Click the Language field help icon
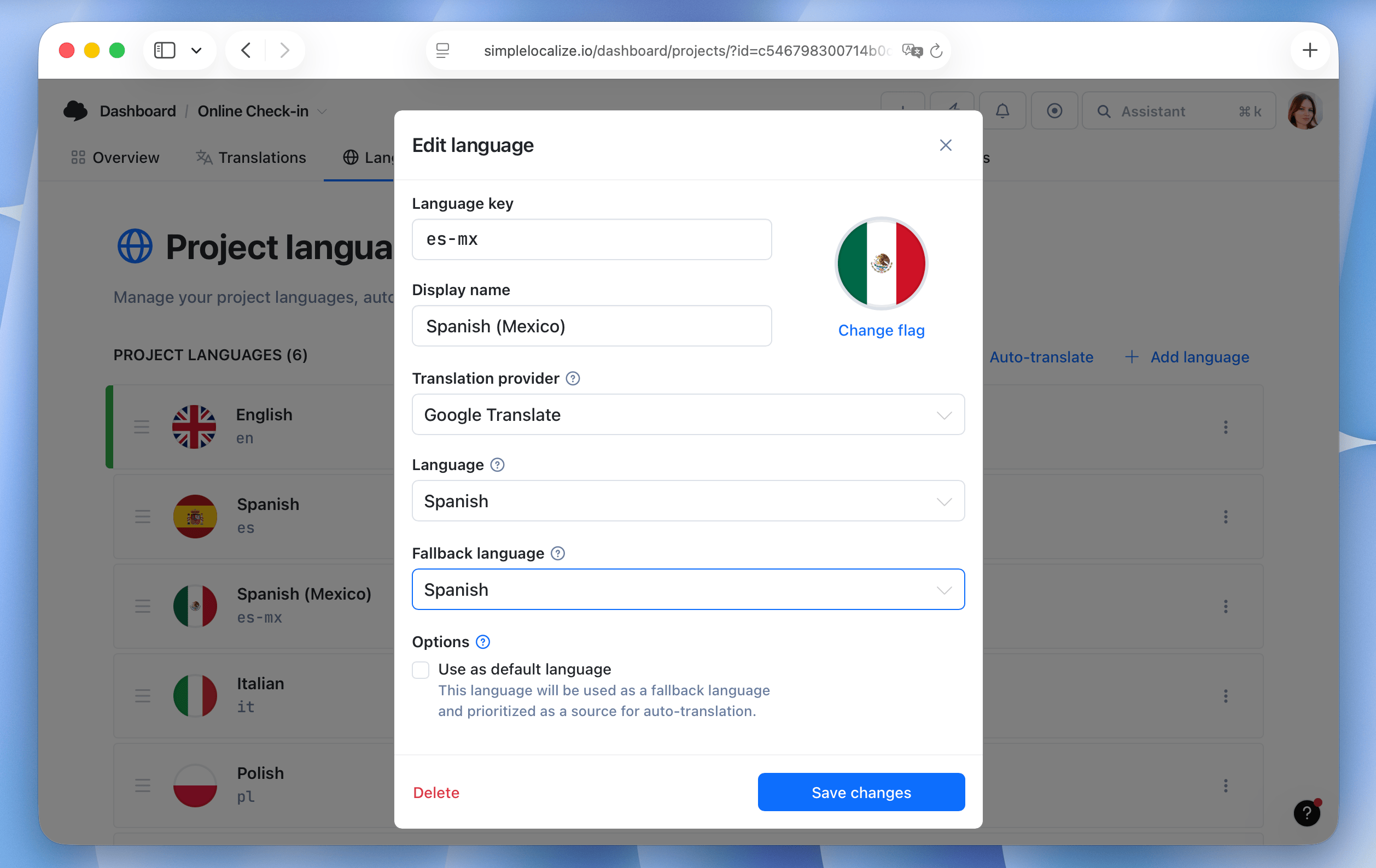The width and height of the screenshot is (1376, 868). (497, 464)
